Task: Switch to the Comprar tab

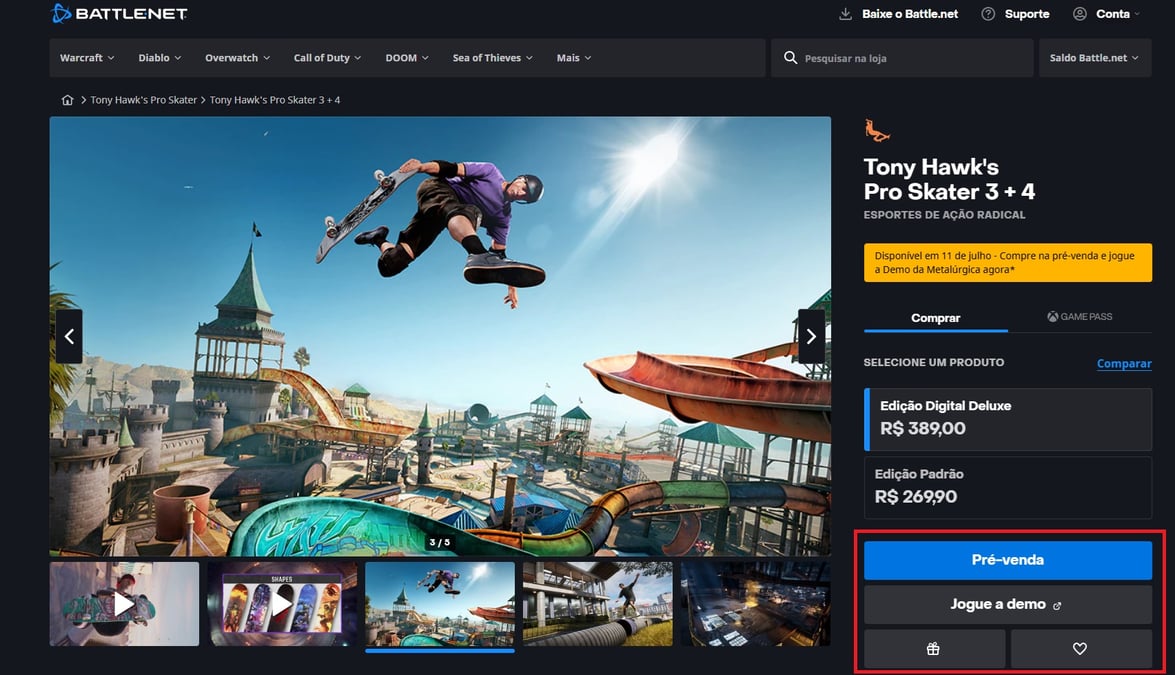Action: pos(935,318)
